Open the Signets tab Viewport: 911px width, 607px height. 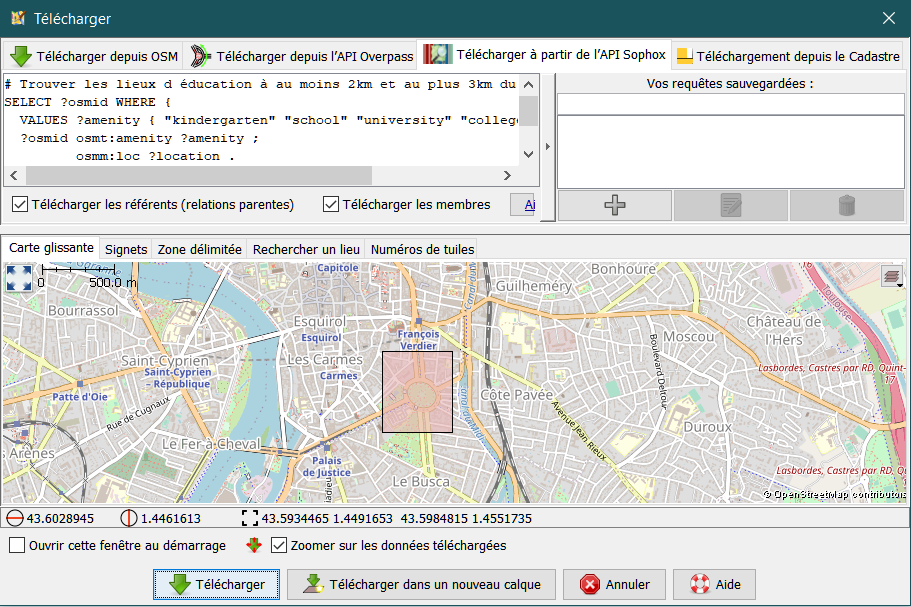click(x=126, y=250)
